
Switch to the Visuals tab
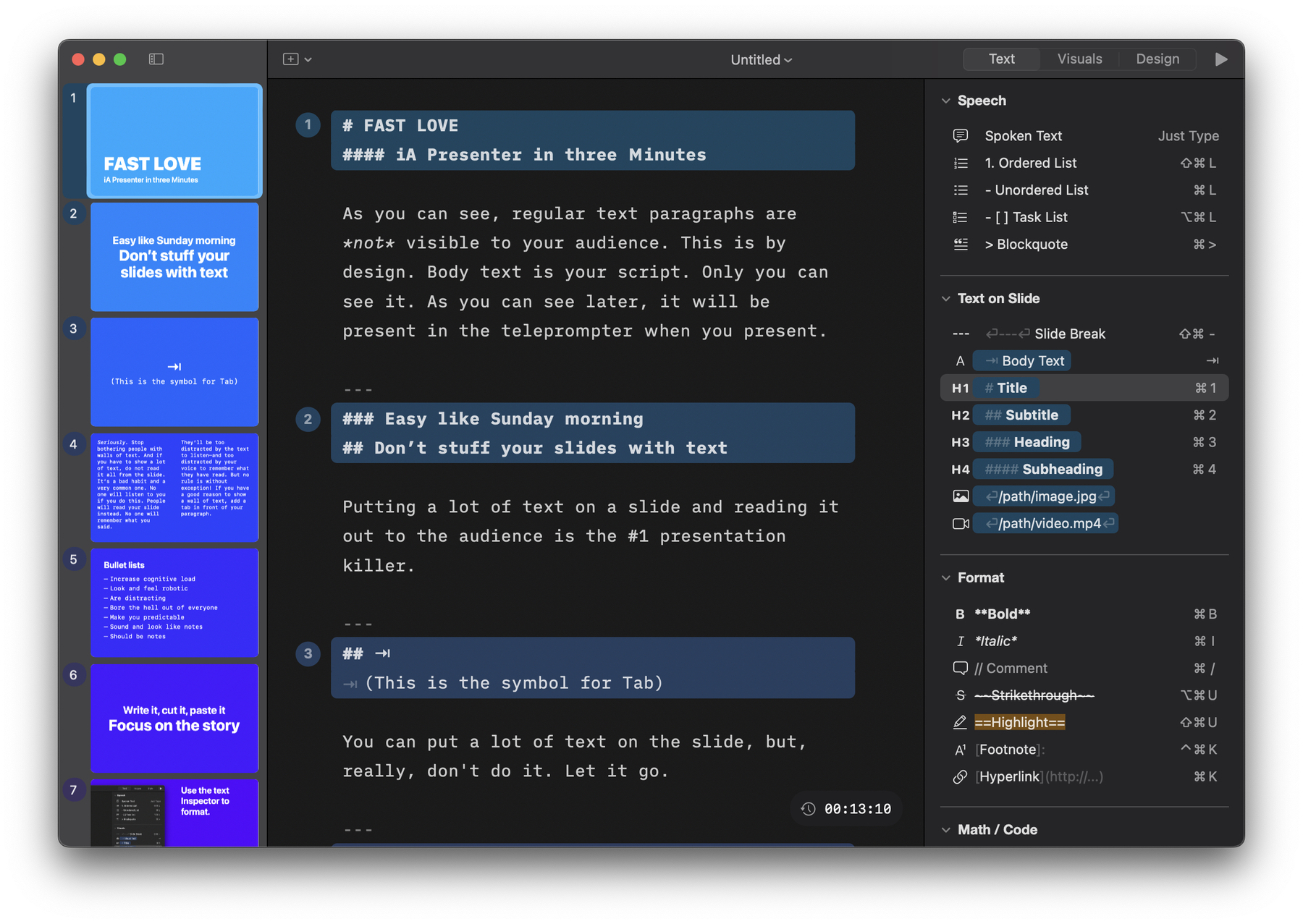[1079, 59]
